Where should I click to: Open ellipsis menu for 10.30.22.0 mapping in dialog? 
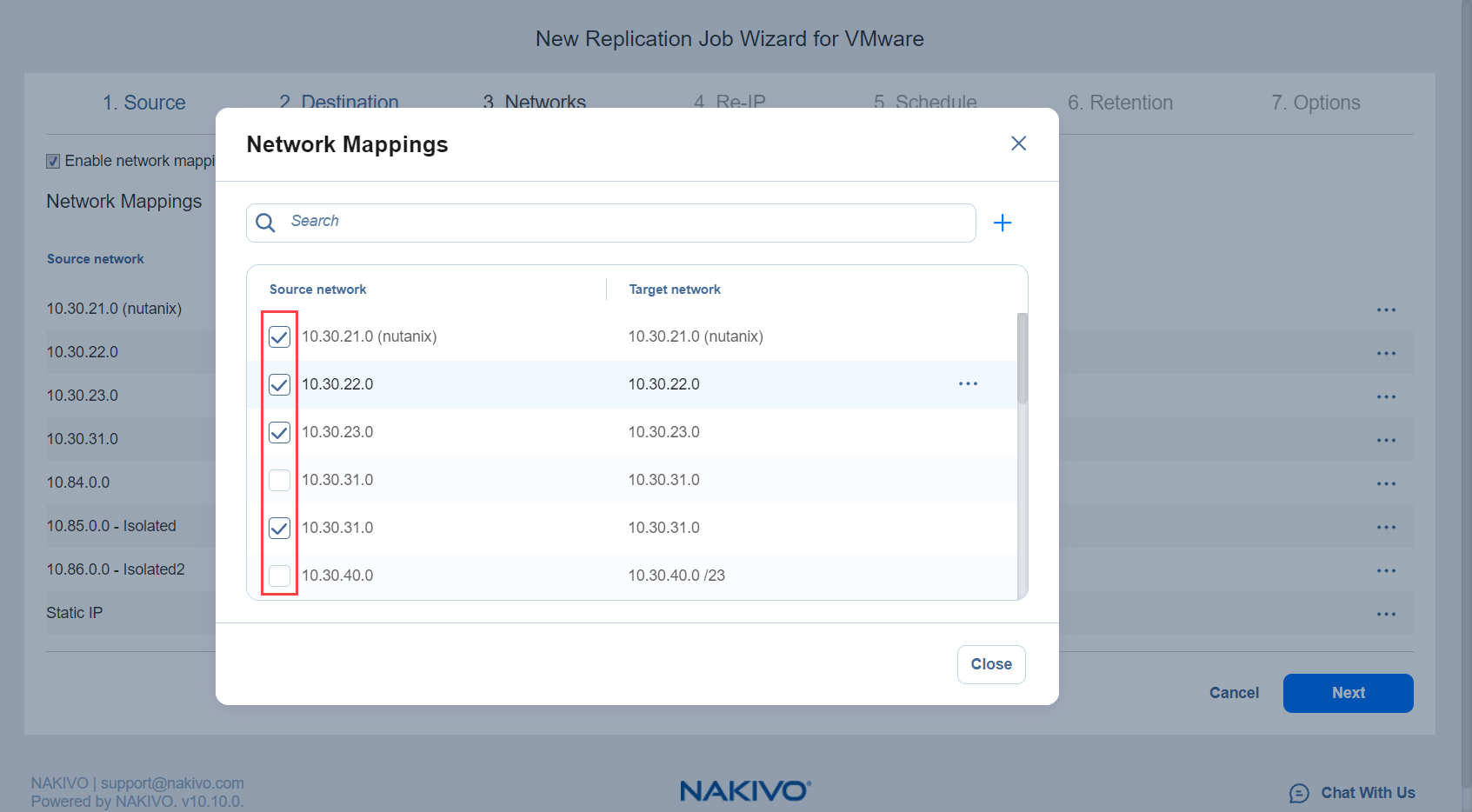[968, 384]
